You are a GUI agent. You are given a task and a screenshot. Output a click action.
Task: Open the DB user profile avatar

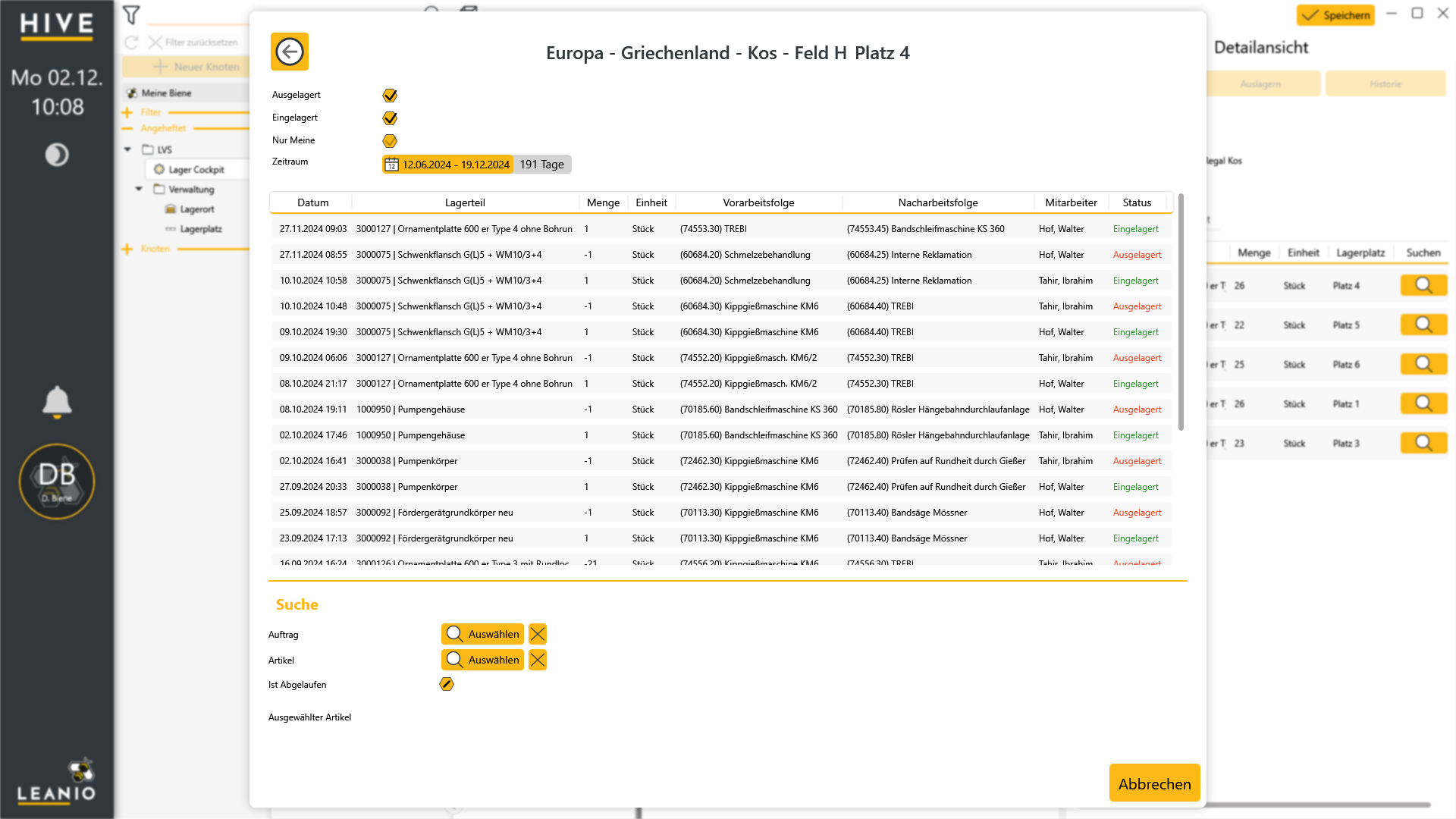pos(57,482)
